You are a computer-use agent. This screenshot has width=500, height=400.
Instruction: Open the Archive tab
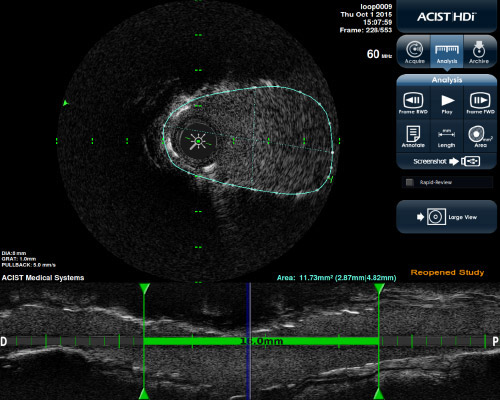479,52
